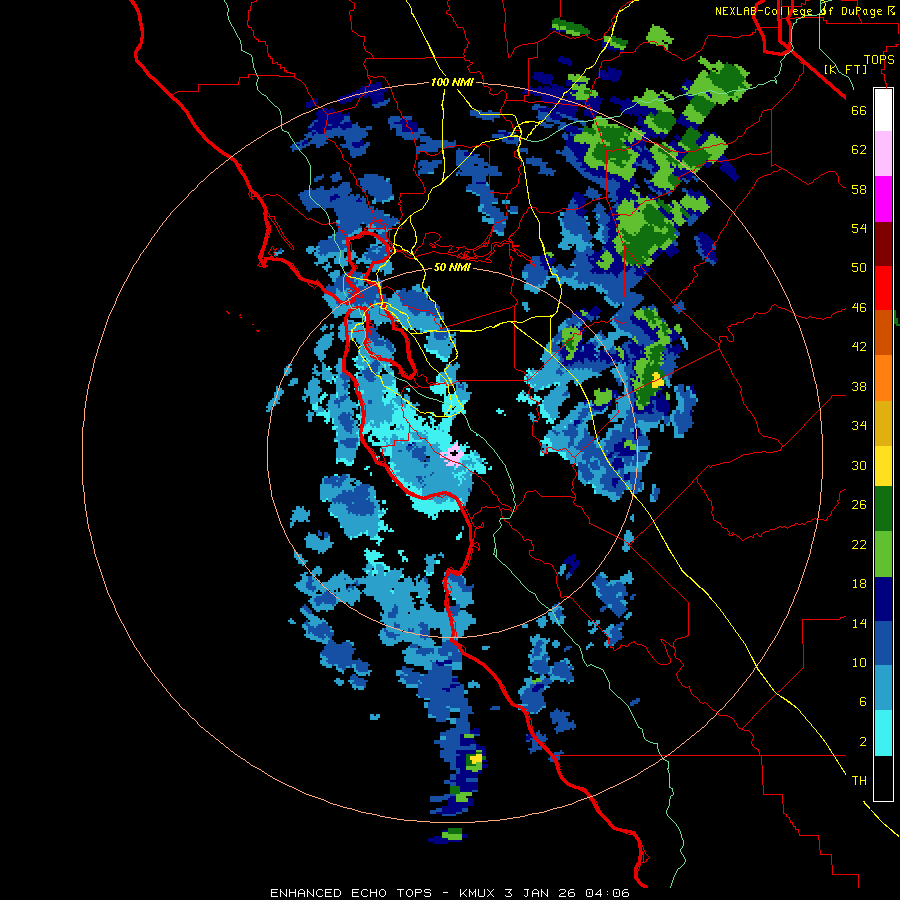This screenshot has width=900, height=900.
Task: Click the legend value 26
Action: (859, 505)
